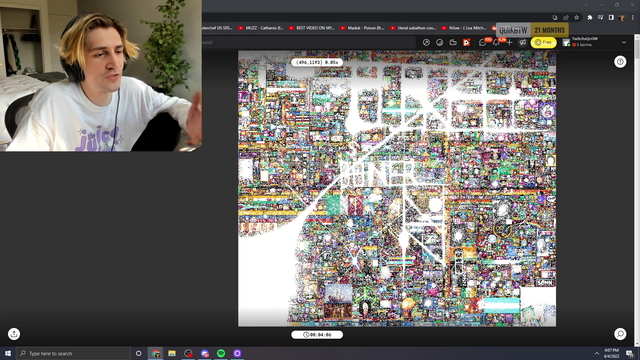Open the Reddit live video icon
640x360 pixels.
click(x=453, y=42)
